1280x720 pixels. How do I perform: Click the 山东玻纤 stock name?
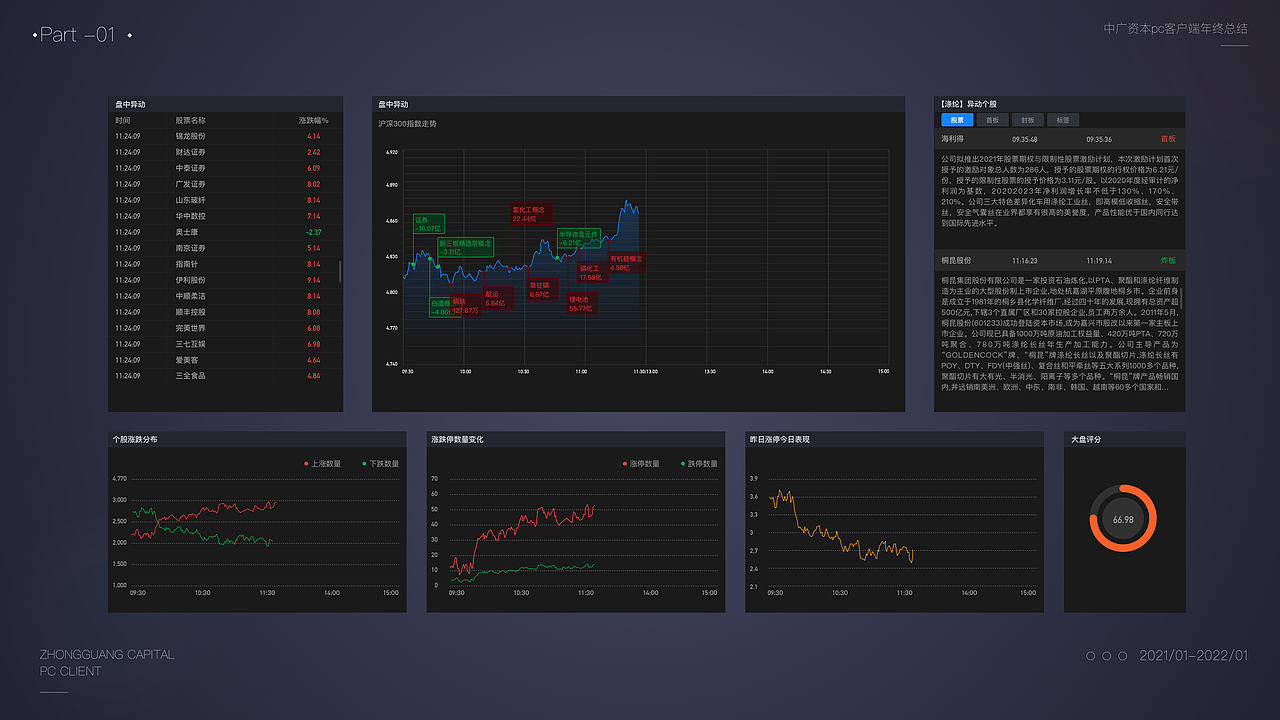point(190,200)
